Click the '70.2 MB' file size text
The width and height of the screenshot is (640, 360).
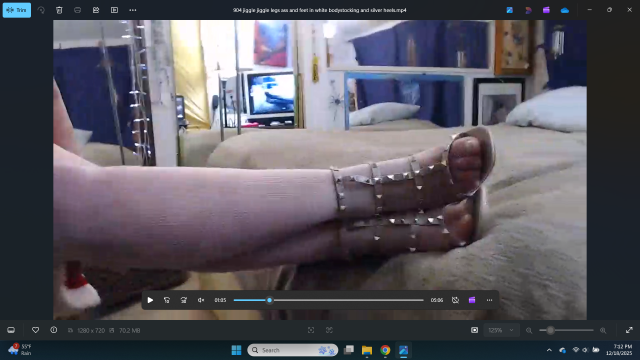pyautogui.click(x=129, y=331)
